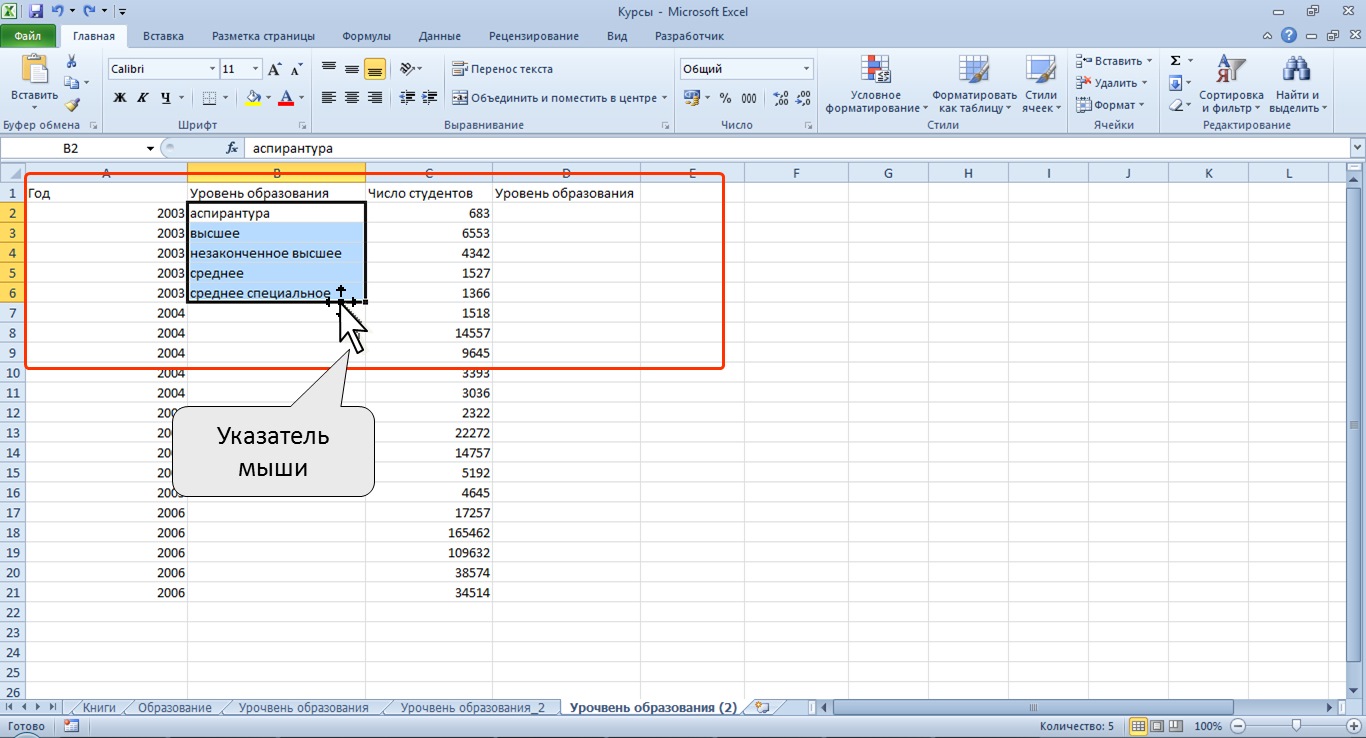Click the macro recording icon in the status bar
The width and height of the screenshot is (1366, 738).
tap(71, 726)
